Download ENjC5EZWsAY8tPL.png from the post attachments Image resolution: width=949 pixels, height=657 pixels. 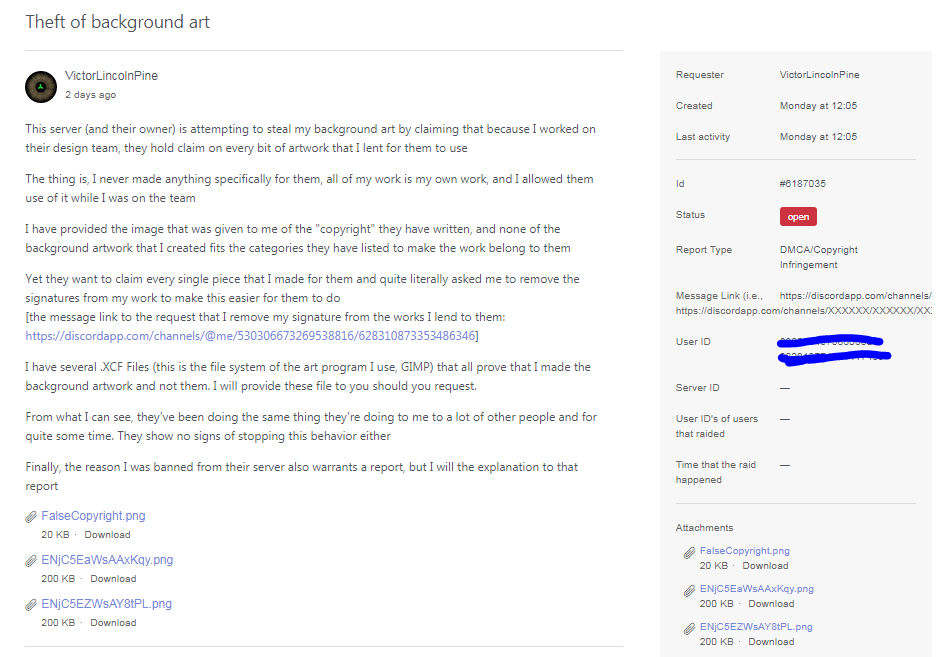[x=113, y=623]
